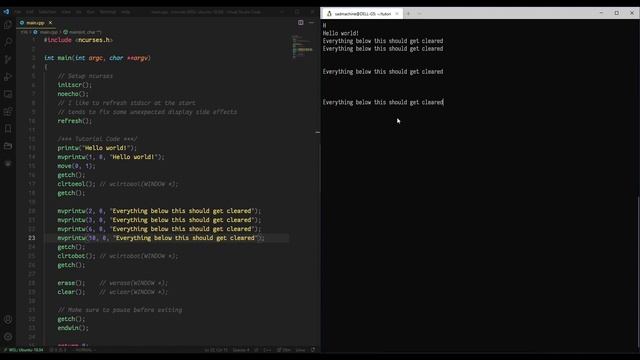Viewport: 640px width, 360px height.
Task: Click the line and column status entry
Action: point(216,350)
